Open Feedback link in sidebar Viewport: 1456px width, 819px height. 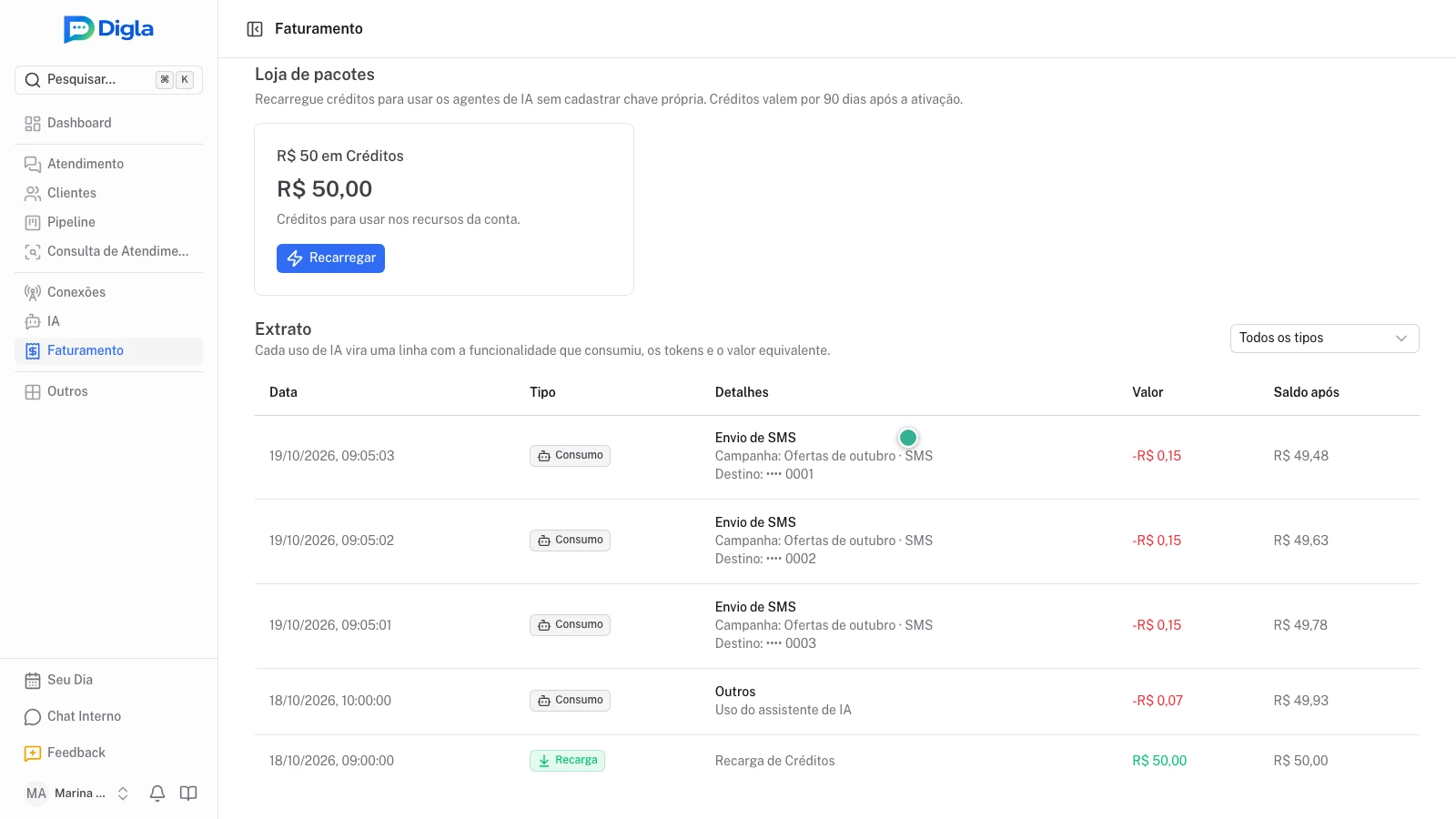(108, 753)
